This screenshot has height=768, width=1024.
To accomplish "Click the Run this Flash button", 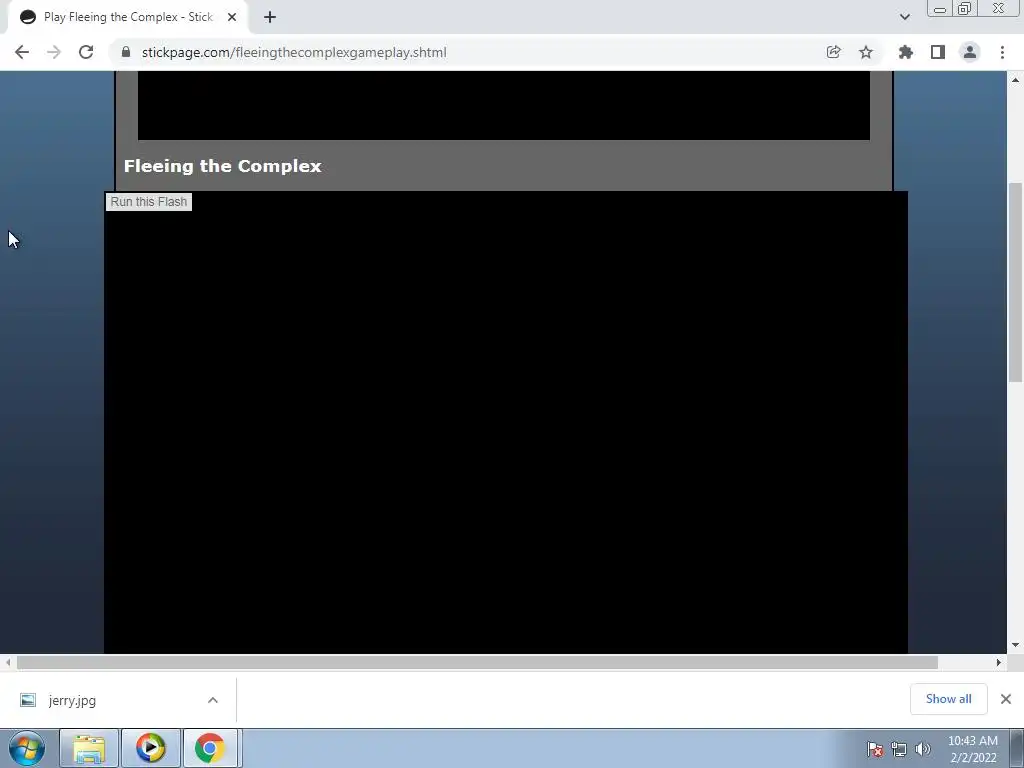I will [x=149, y=202].
